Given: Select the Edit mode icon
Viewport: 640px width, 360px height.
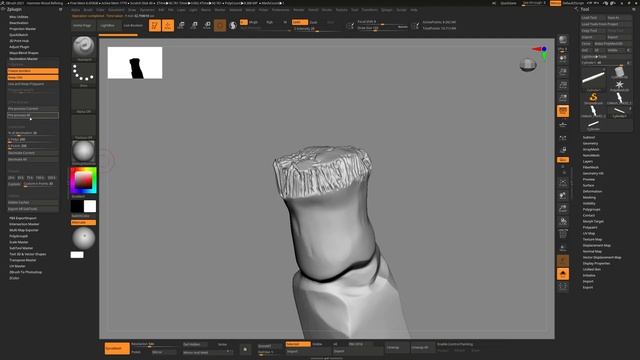Looking at the screenshot, I should (155, 25).
